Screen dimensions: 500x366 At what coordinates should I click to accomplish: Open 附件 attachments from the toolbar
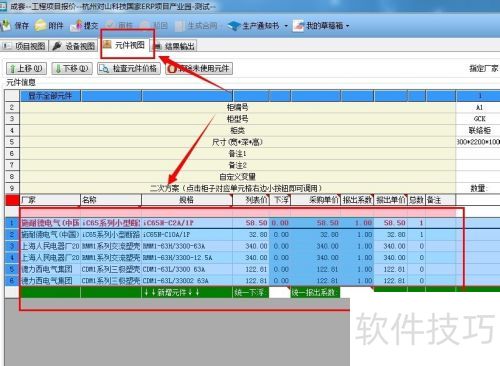pos(49,26)
